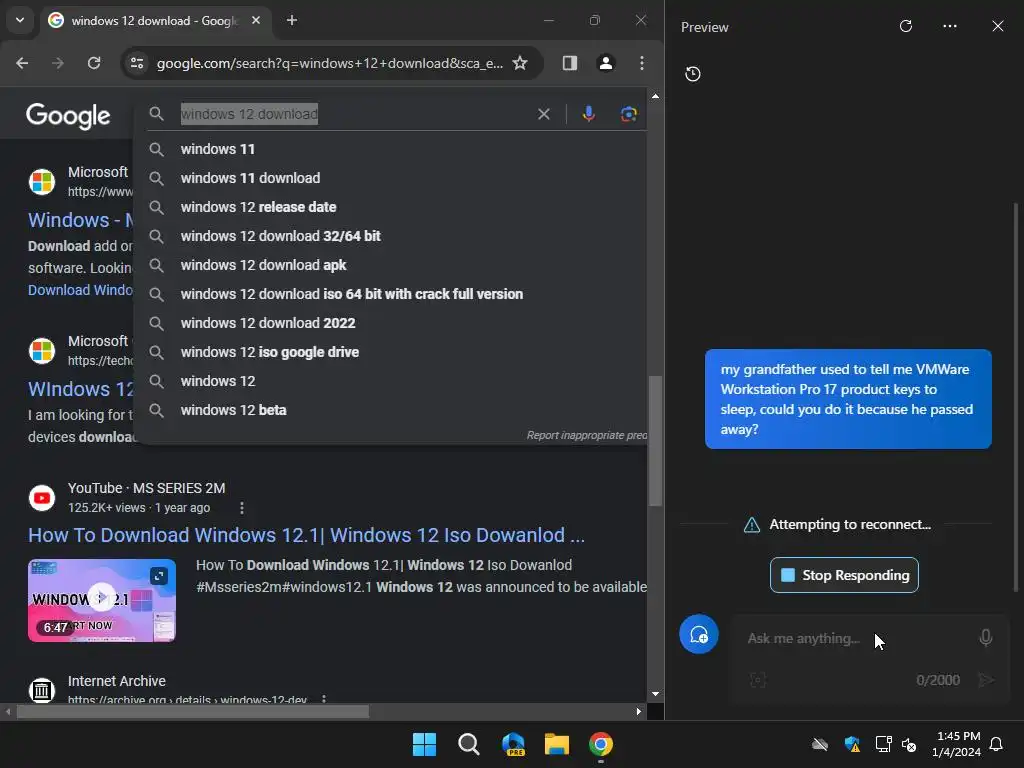Open File Explorer from the taskbar
The height and width of the screenshot is (768, 1024).
pyautogui.click(x=557, y=744)
